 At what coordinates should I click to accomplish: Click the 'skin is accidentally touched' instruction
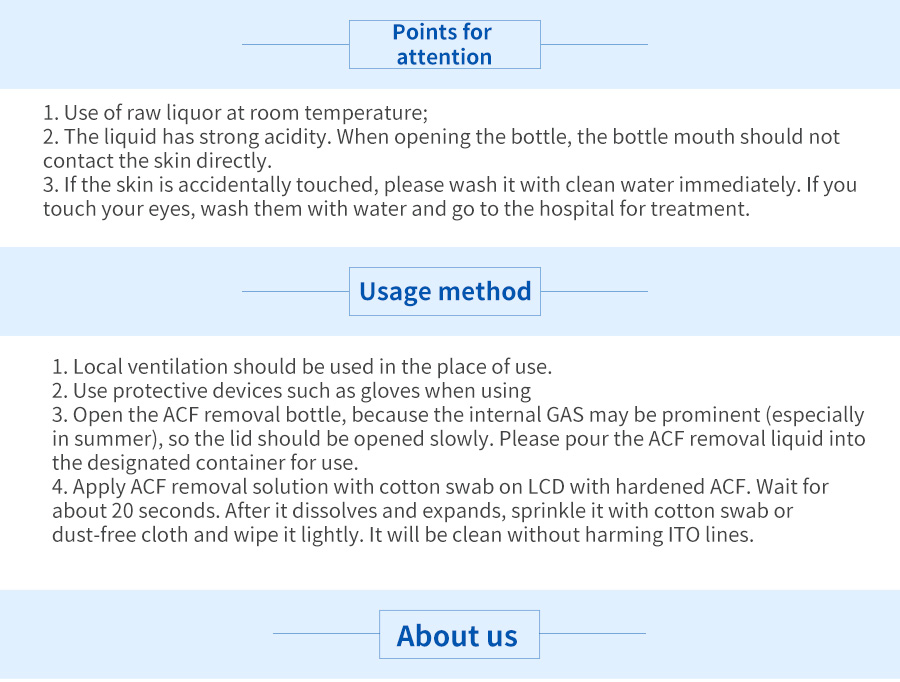point(450,185)
